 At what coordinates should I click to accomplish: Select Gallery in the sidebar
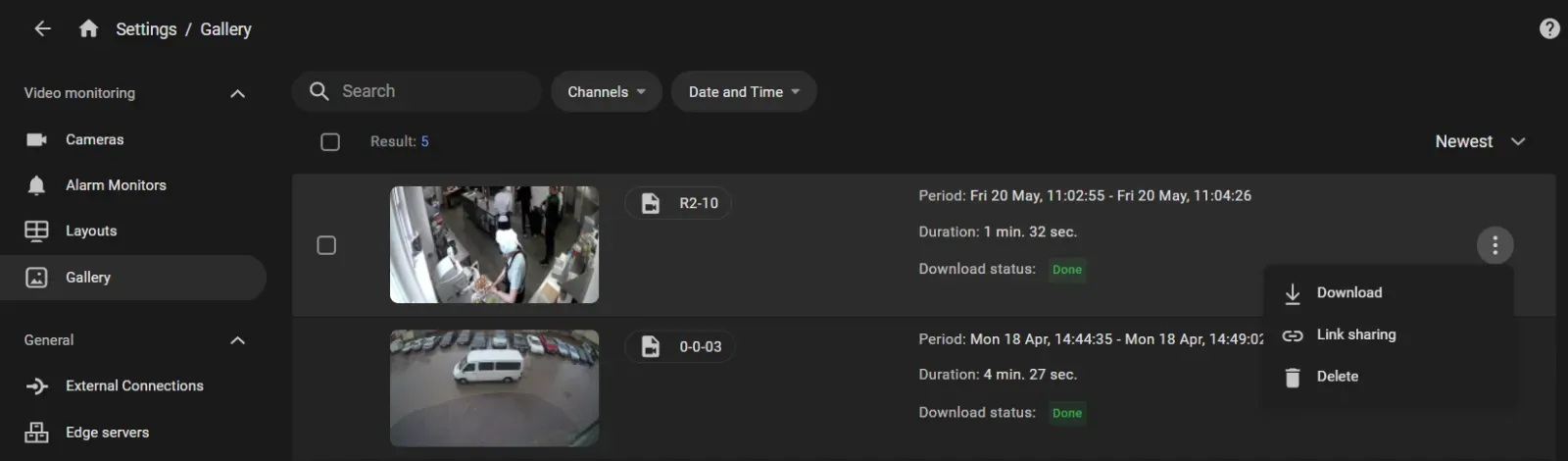coord(133,278)
